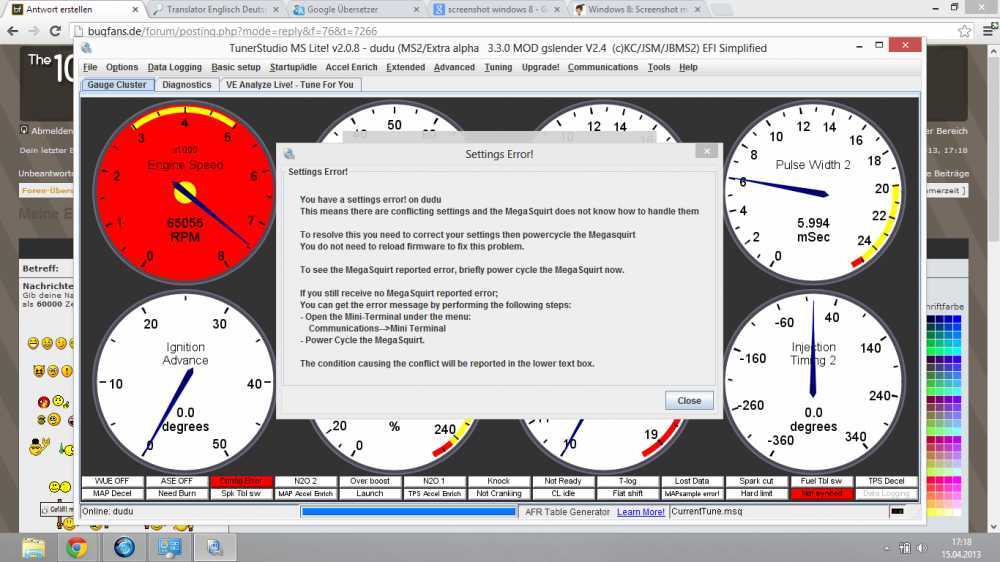Click the volume icon in system tray
This screenshot has height=562, width=1000.
[921, 547]
